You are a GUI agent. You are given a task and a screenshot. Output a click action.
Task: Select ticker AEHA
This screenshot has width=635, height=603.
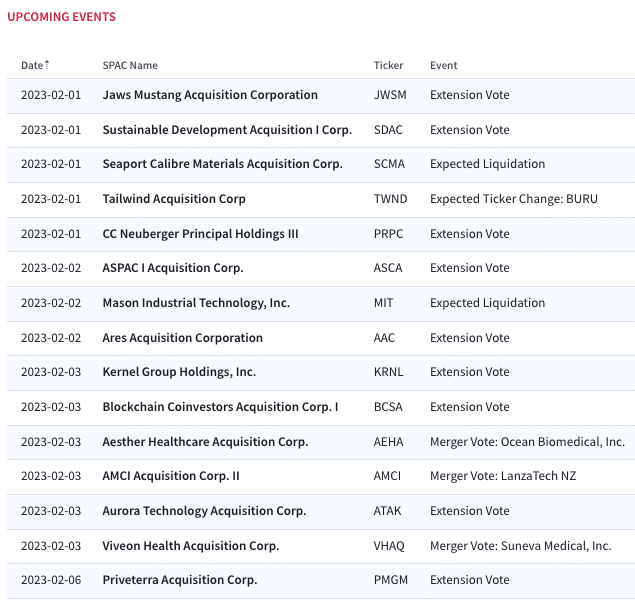(388, 442)
